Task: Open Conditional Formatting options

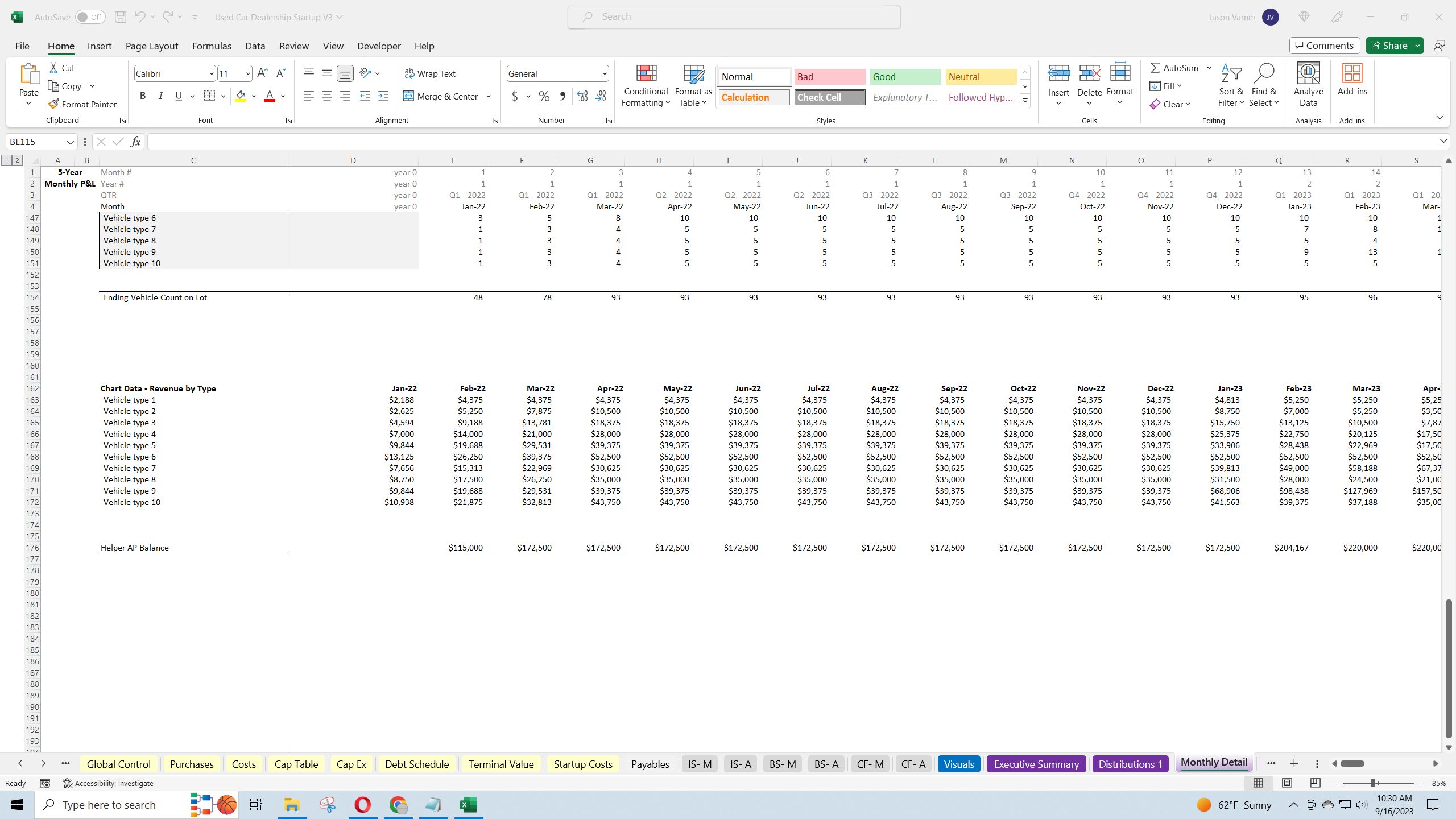Action: coord(645,85)
